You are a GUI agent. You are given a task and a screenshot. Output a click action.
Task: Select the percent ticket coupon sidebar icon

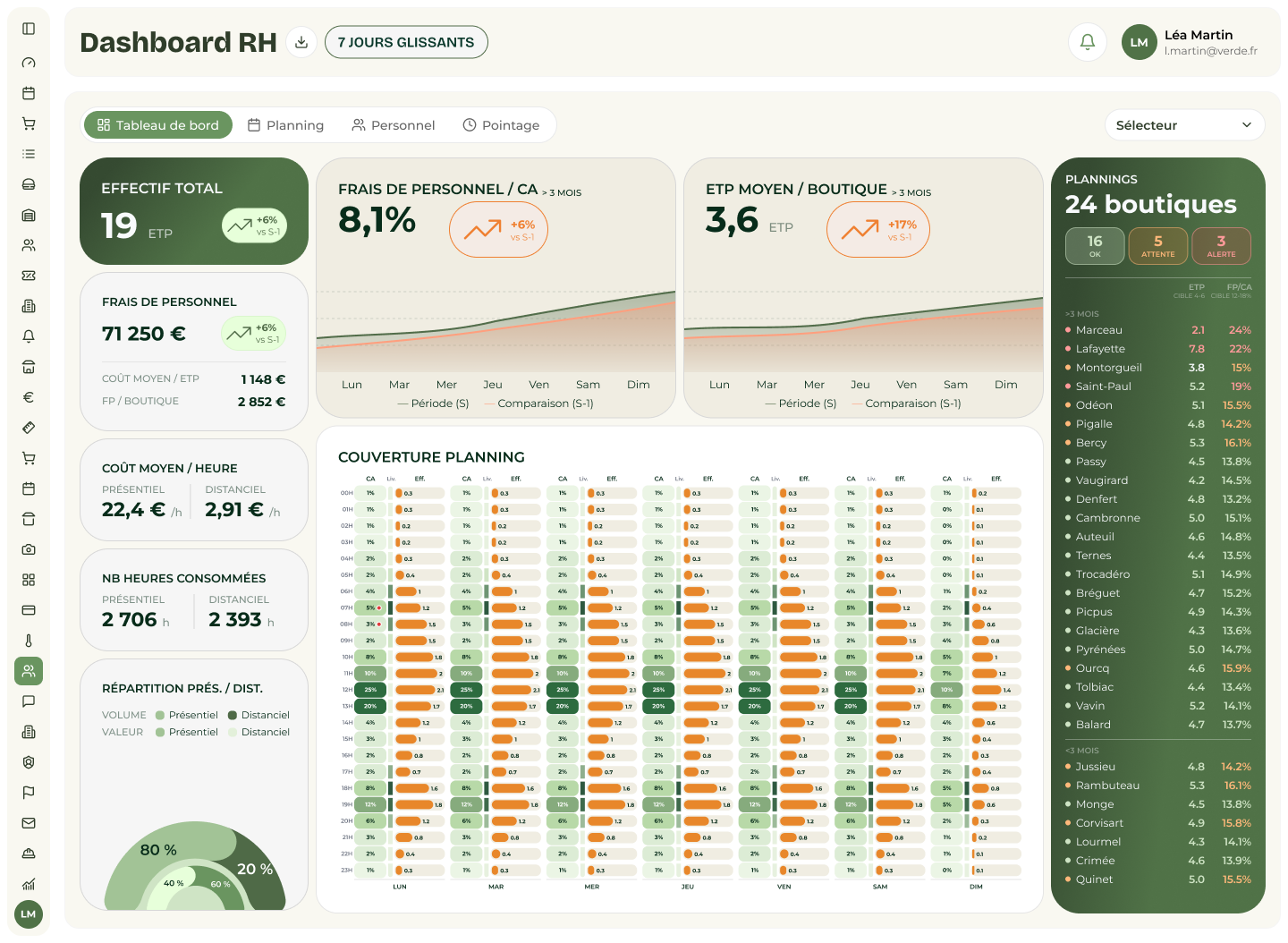point(29,276)
